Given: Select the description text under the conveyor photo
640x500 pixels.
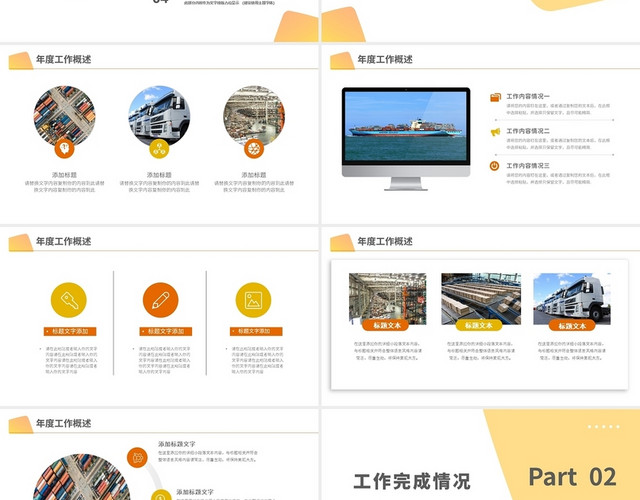Looking at the screenshot, I should point(481,351).
